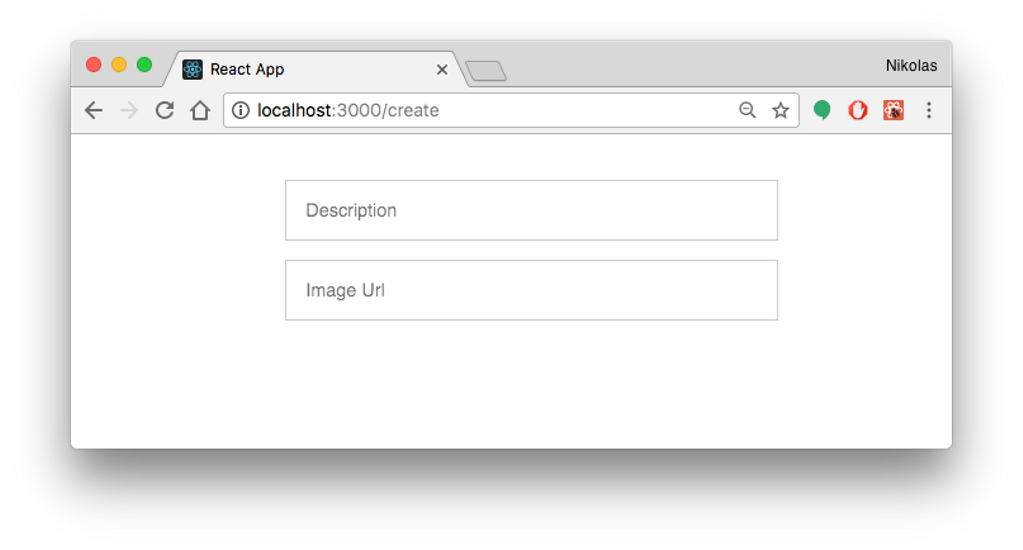Click the forward navigation arrow

[129, 110]
